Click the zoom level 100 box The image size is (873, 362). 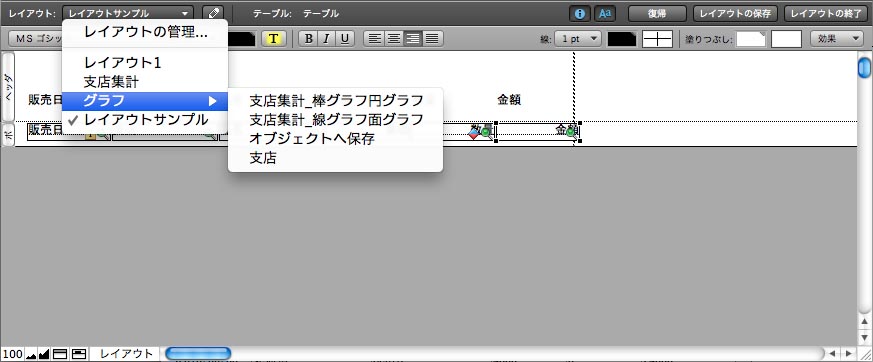point(12,354)
